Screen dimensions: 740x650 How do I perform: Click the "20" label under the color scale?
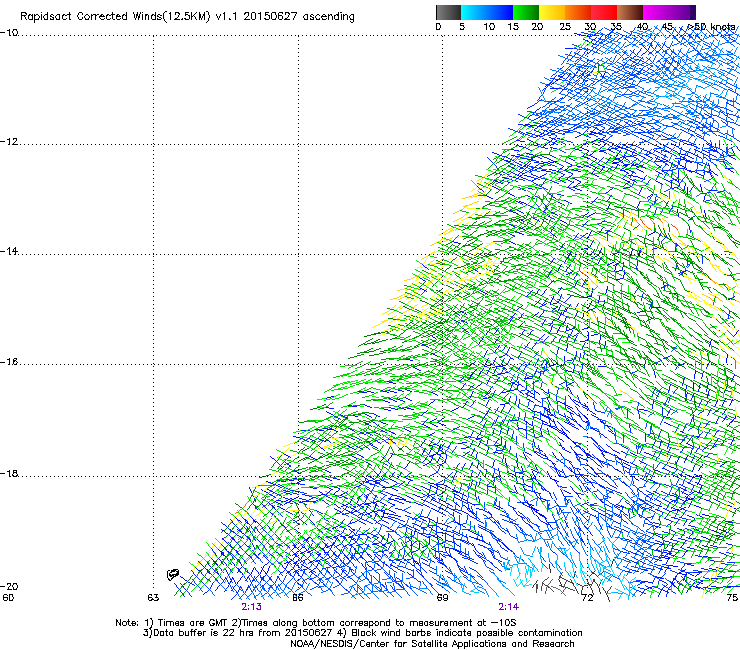538,27
